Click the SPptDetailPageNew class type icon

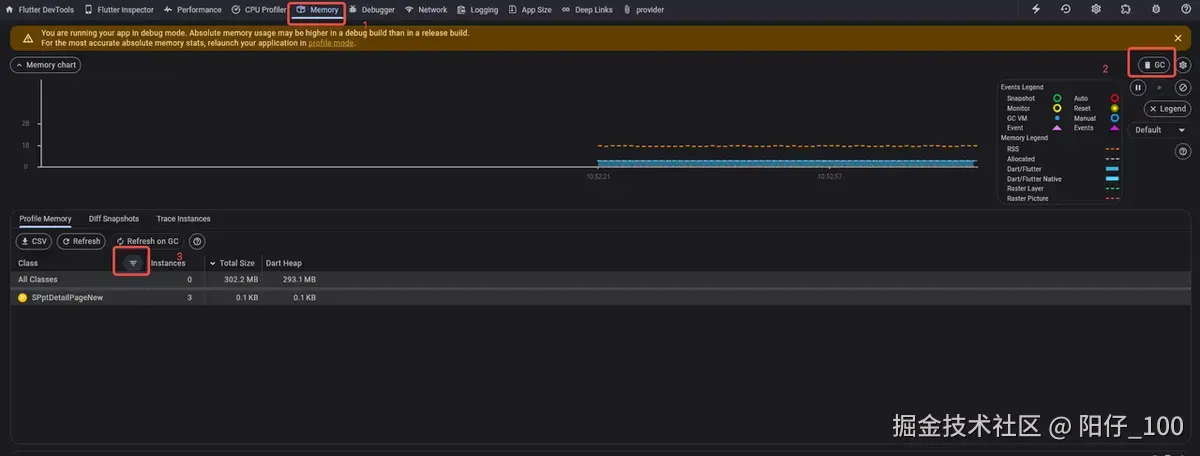pyautogui.click(x=23, y=298)
